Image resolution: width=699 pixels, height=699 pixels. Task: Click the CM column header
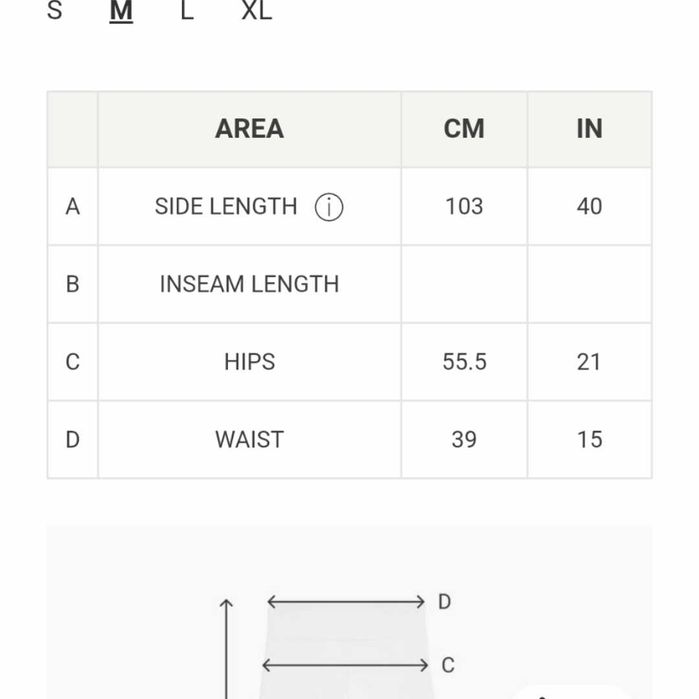pos(464,129)
